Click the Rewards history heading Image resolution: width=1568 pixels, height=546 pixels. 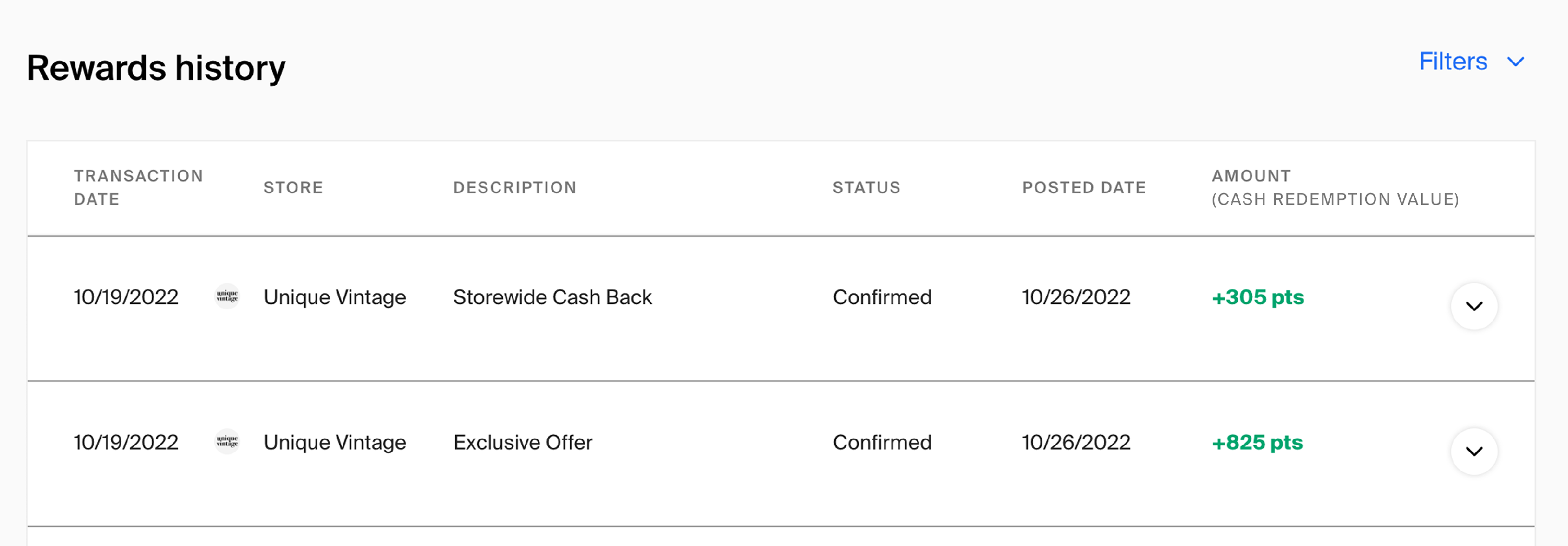156,67
